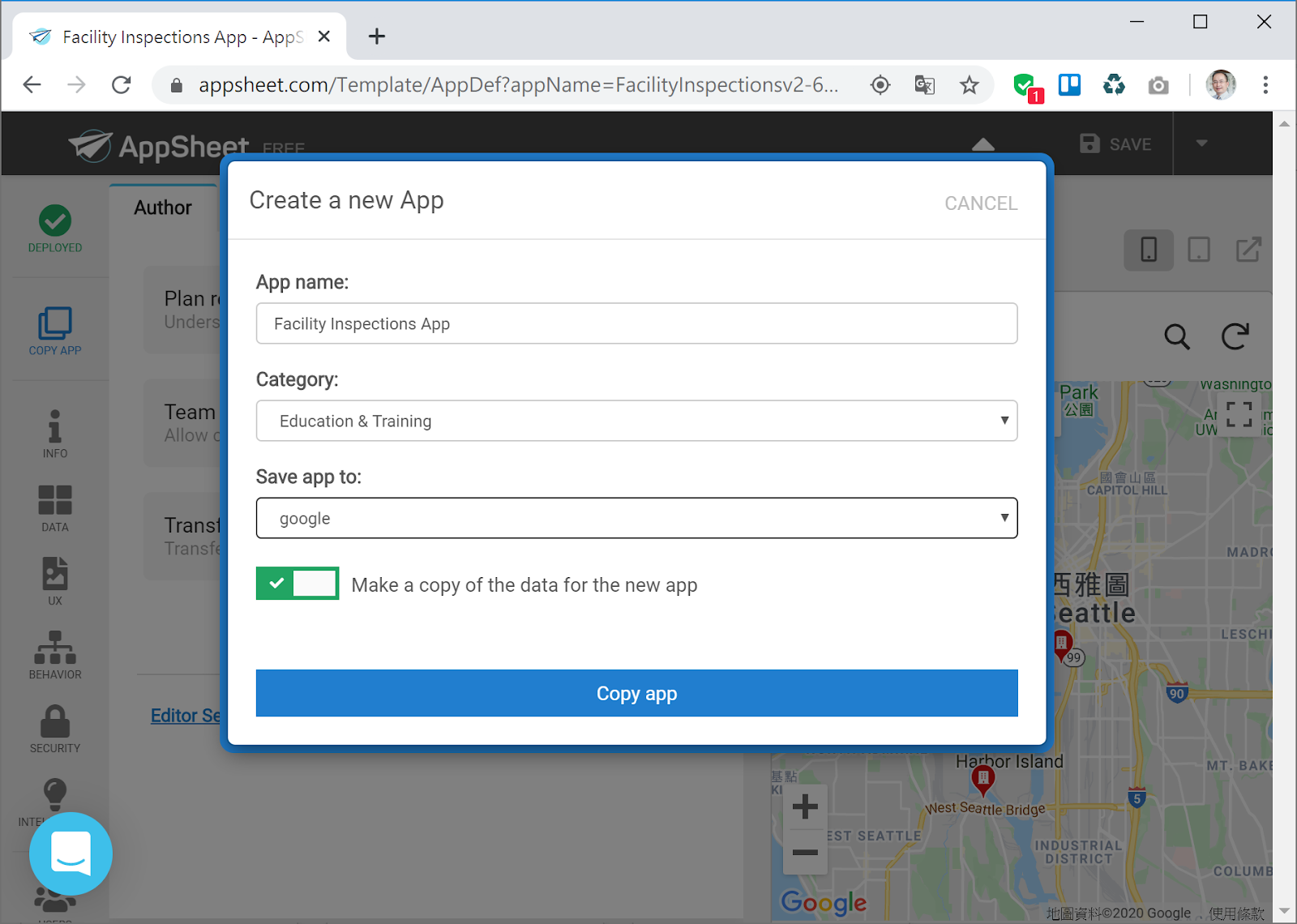Open the Plan requirements card
This screenshot has width=1297, height=924.
(x=183, y=310)
